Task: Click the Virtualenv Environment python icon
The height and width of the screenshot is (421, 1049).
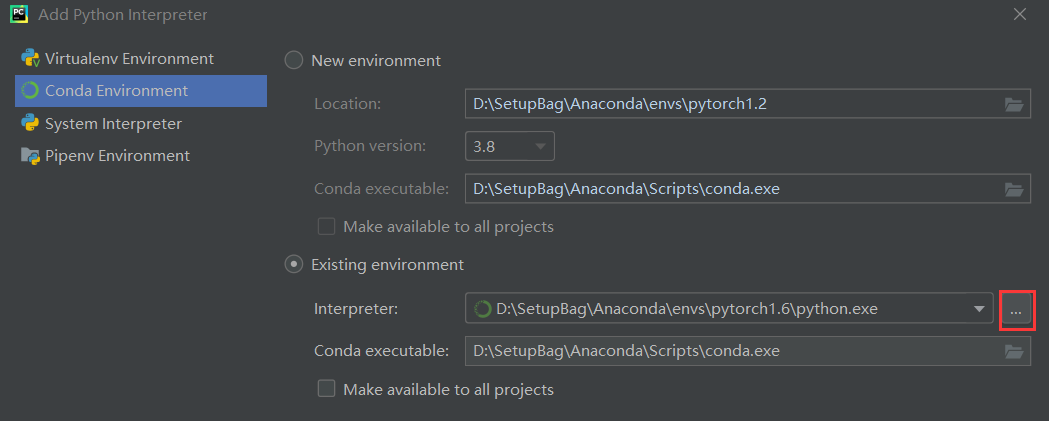Action: (29, 58)
